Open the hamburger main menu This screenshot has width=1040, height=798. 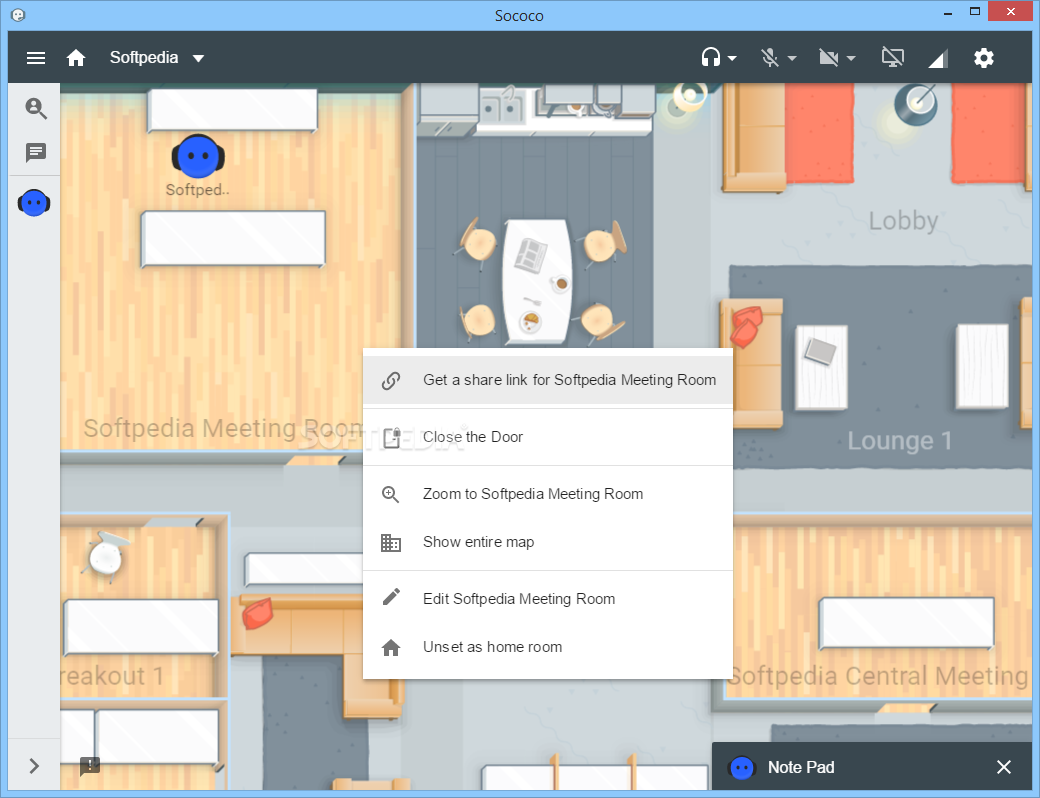tap(36, 58)
